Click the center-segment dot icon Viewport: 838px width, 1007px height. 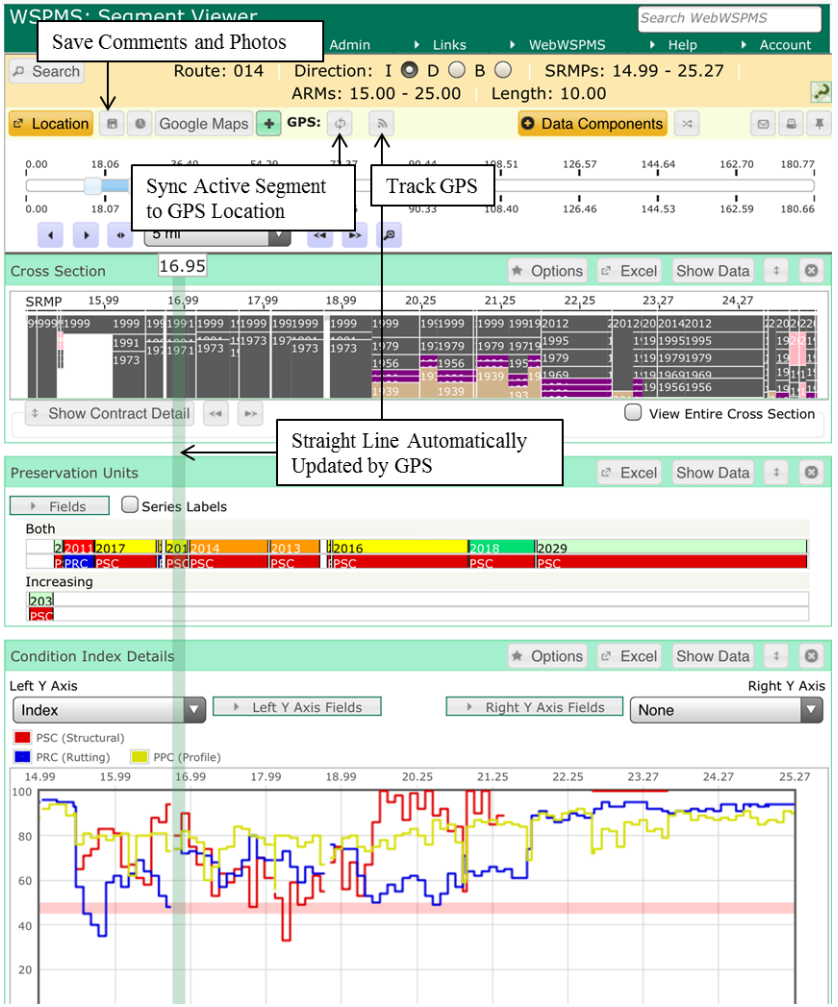coord(121,235)
